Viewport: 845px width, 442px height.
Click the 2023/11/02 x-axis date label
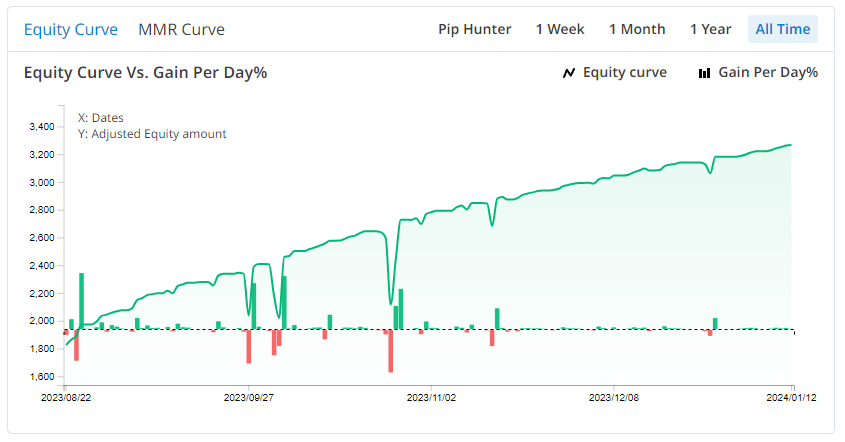[x=431, y=397]
